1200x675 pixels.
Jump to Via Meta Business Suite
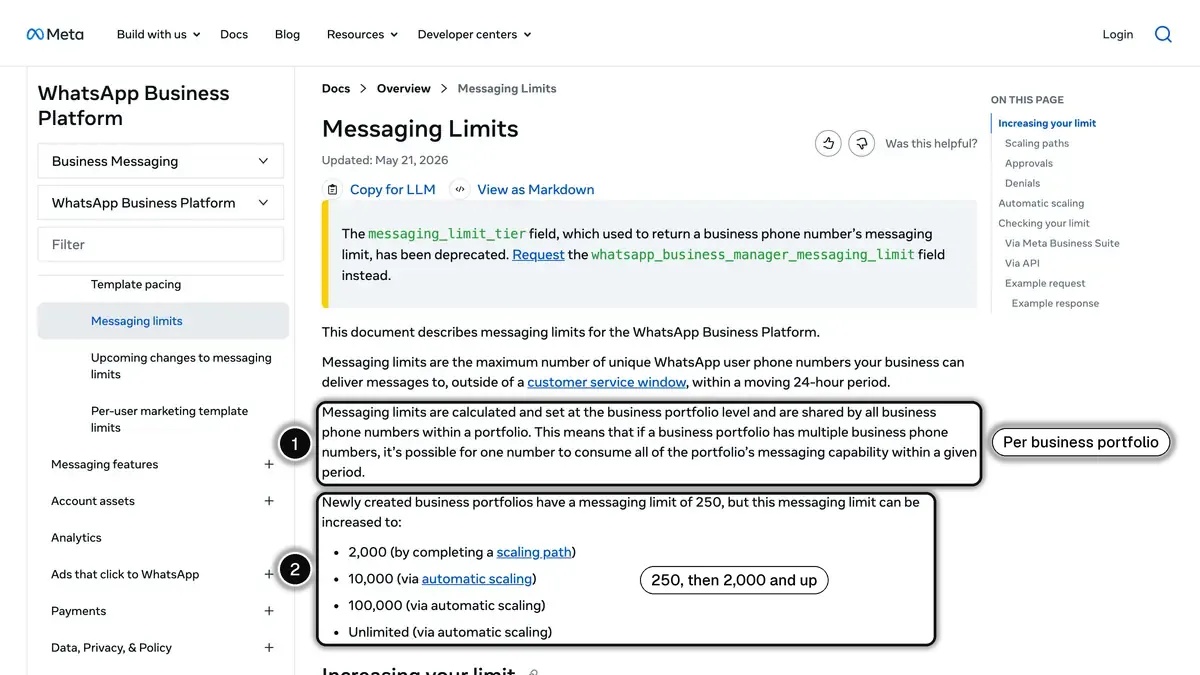coord(1062,243)
